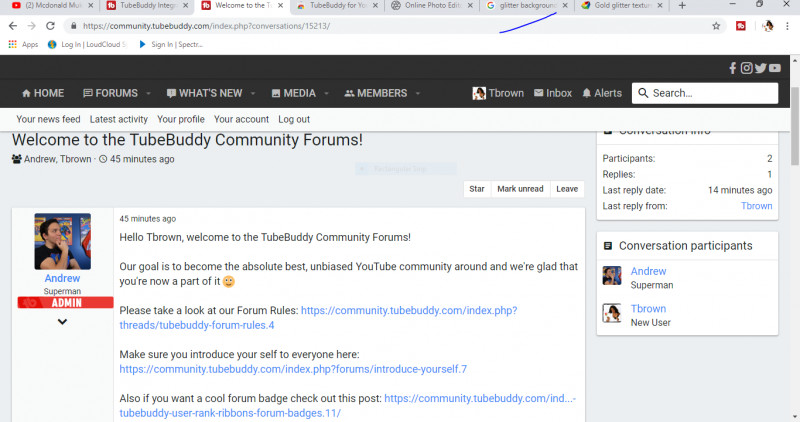Screen dimensions: 800x422
Task: Open the Instagram icon in header
Action: pos(746,68)
